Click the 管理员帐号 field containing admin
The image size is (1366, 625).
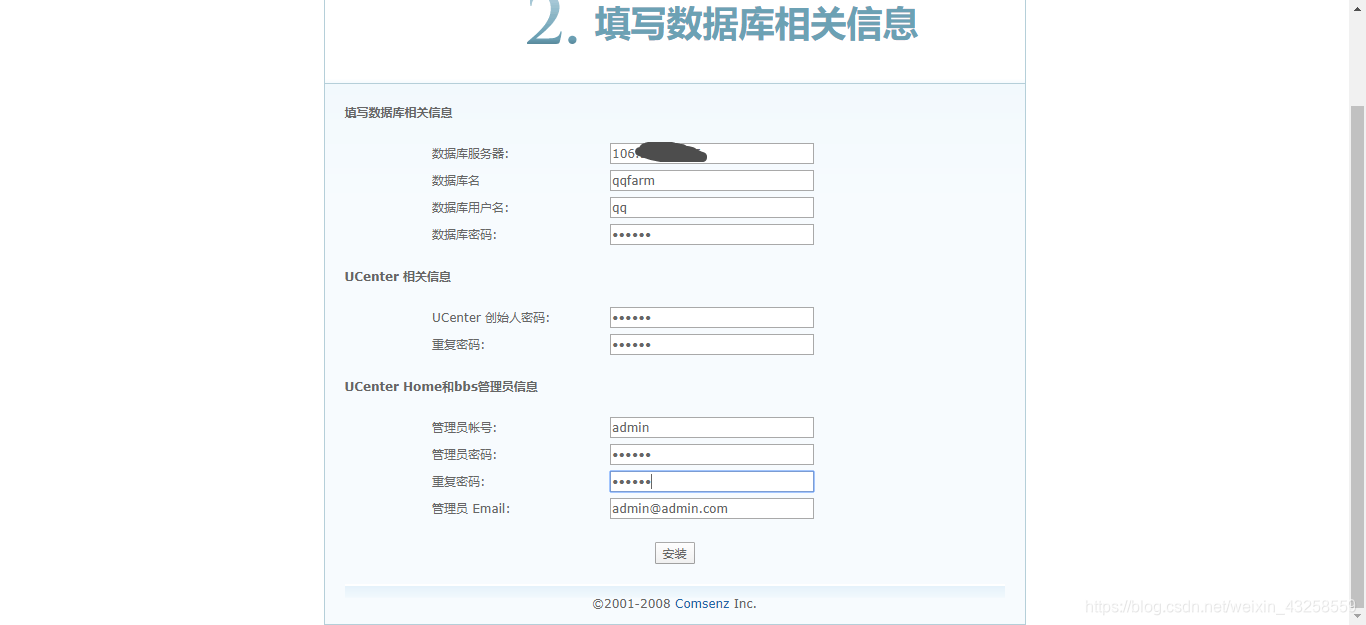coord(712,428)
